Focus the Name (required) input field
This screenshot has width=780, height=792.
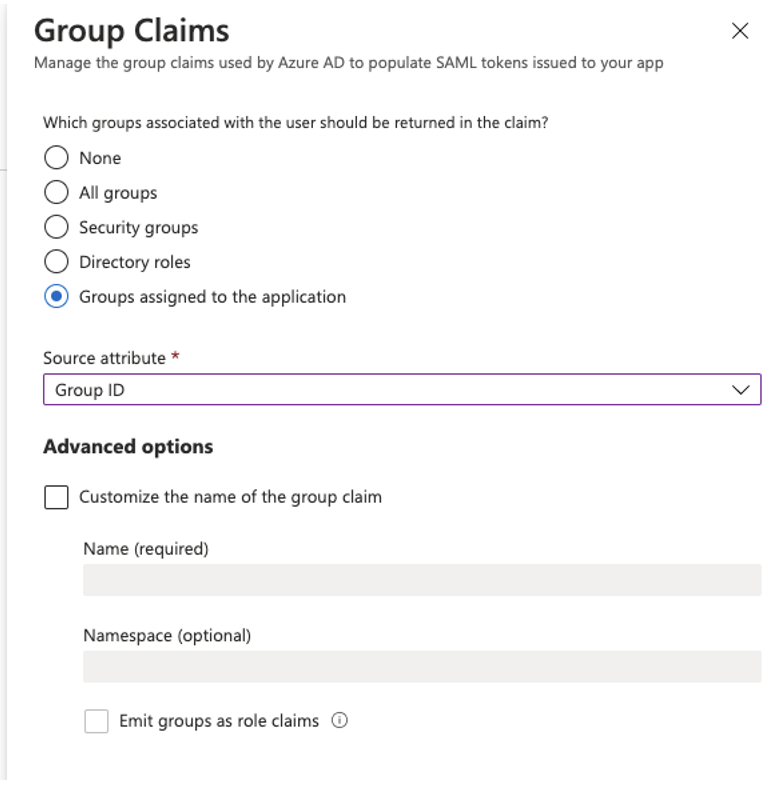pyautogui.click(x=422, y=580)
